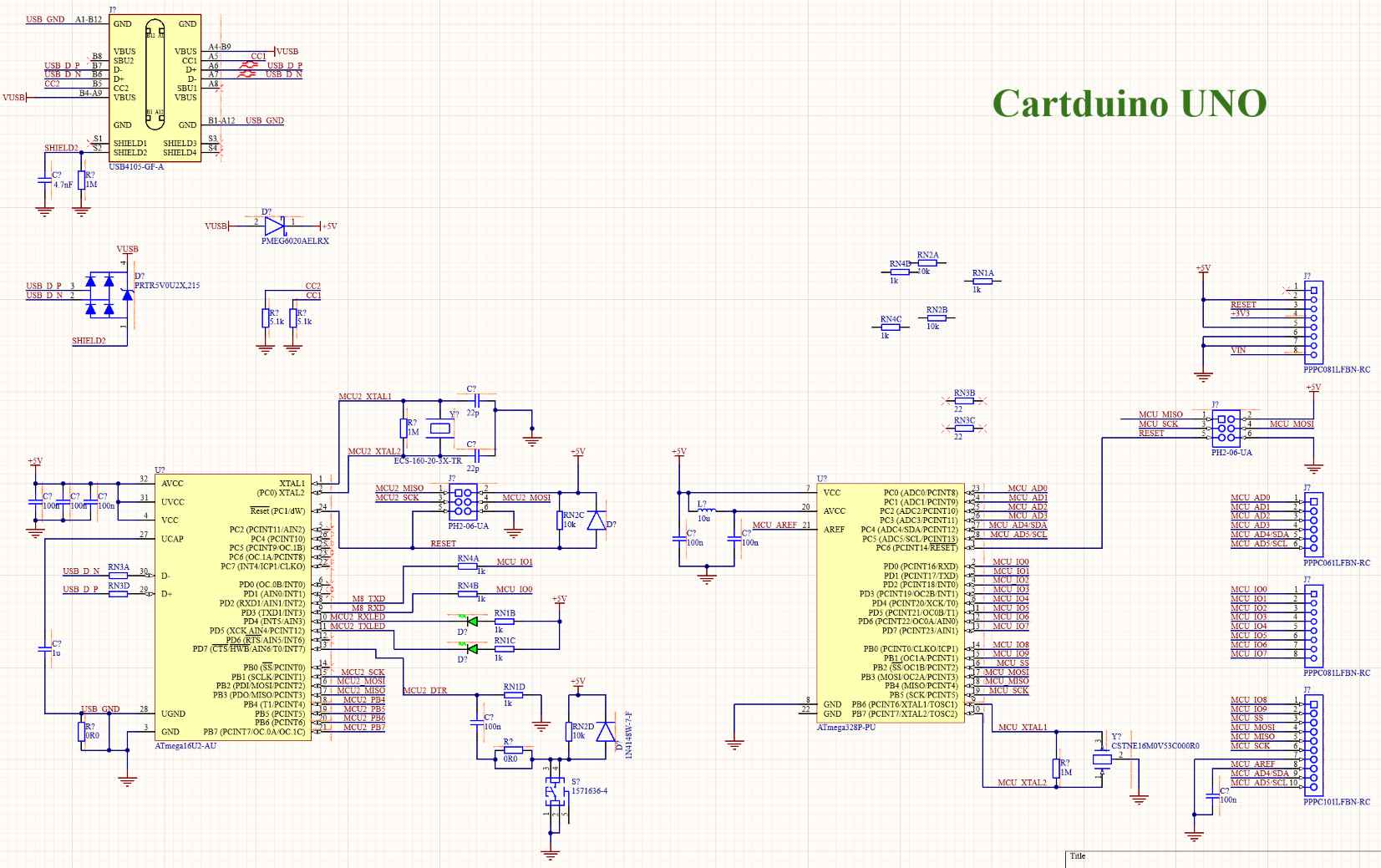Select the 1N4148W-7-F diode symbol
The height and width of the screenshot is (868, 1381).
(604, 730)
